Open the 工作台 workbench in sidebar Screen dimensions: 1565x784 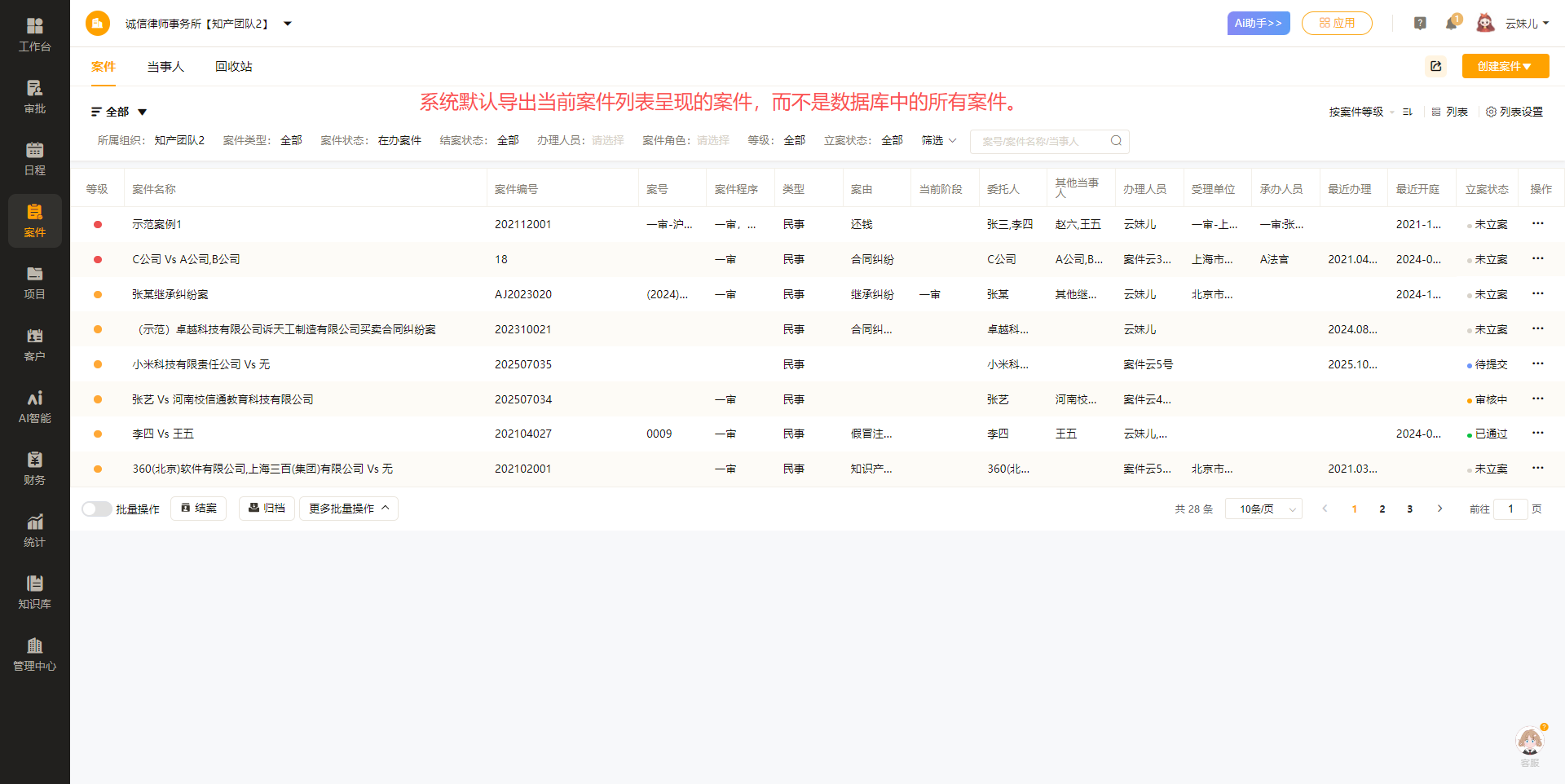[x=34, y=34]
